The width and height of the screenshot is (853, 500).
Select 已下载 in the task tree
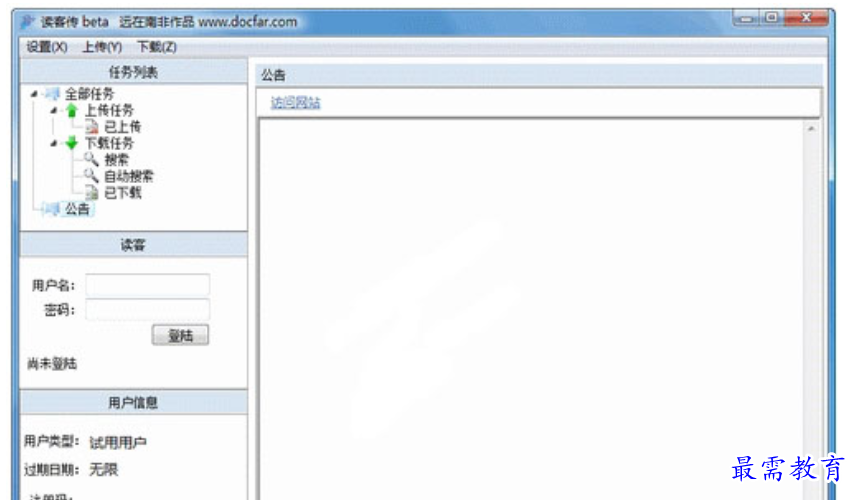coord(122,193)
